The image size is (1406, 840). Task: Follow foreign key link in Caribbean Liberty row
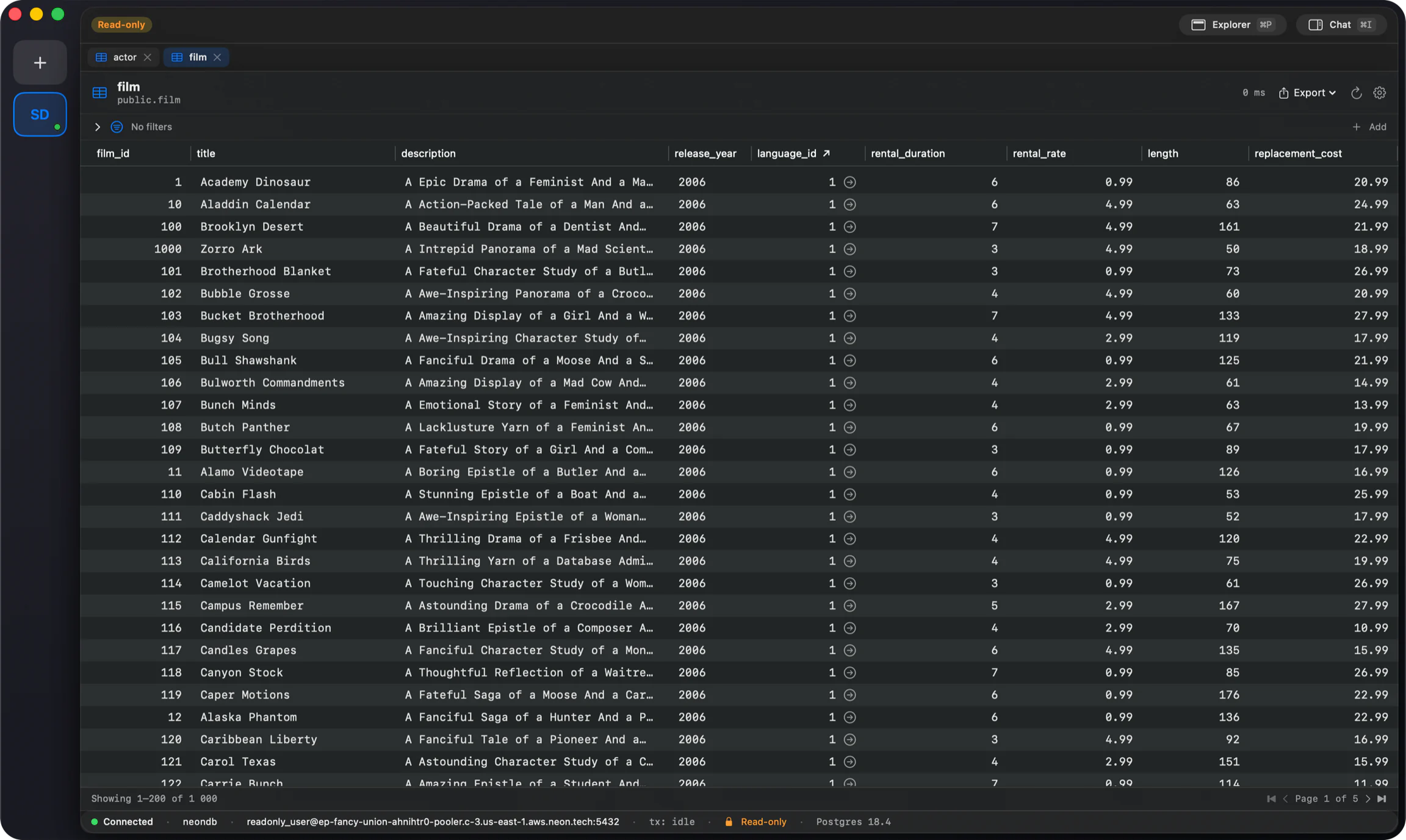tap(849, 739)
